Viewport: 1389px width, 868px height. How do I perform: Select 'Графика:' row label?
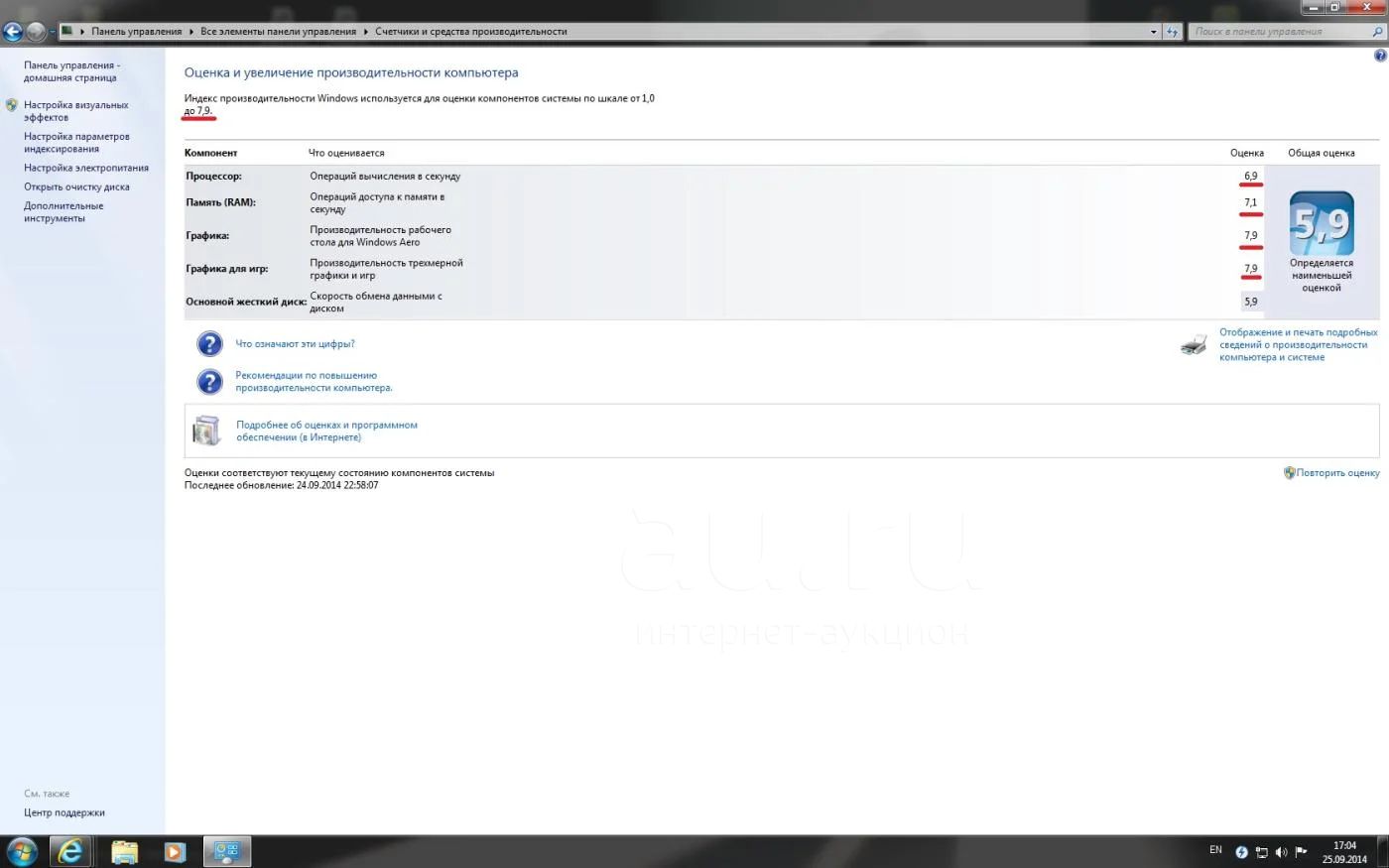click(x=207, y=236)
